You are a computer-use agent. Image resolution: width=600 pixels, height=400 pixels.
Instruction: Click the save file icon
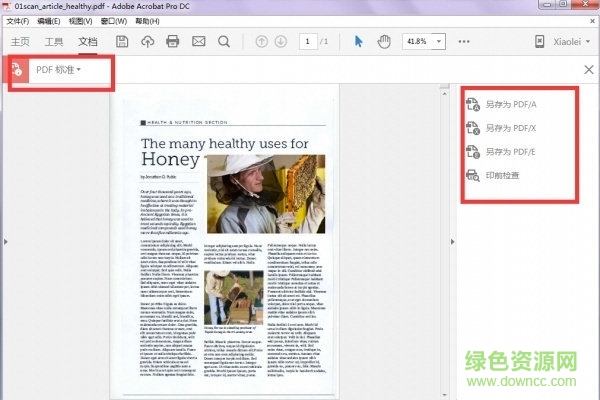click(x=122, y=41)
